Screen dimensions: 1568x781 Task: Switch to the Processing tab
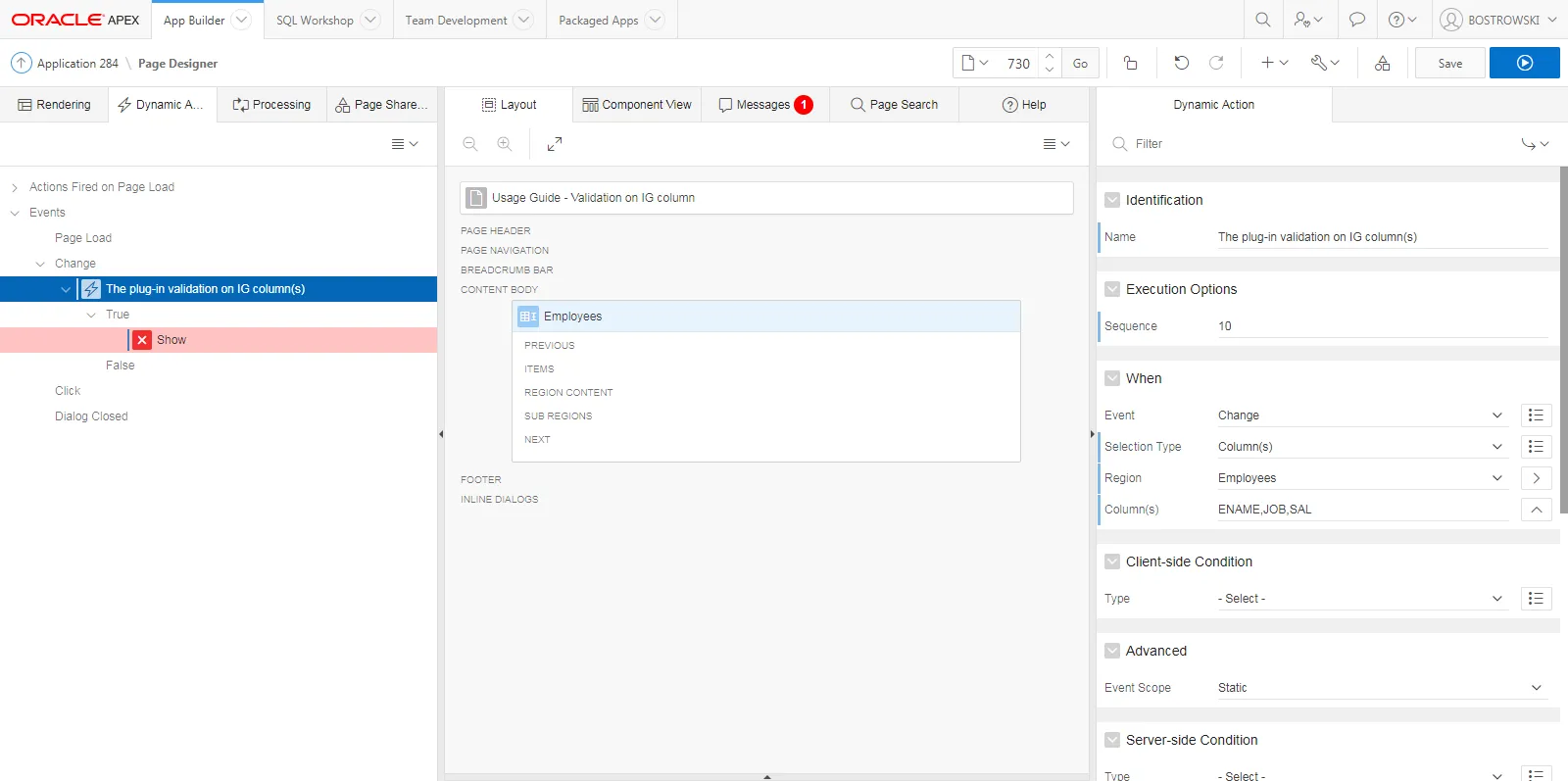pyautogui.click(x=271, y=105)
